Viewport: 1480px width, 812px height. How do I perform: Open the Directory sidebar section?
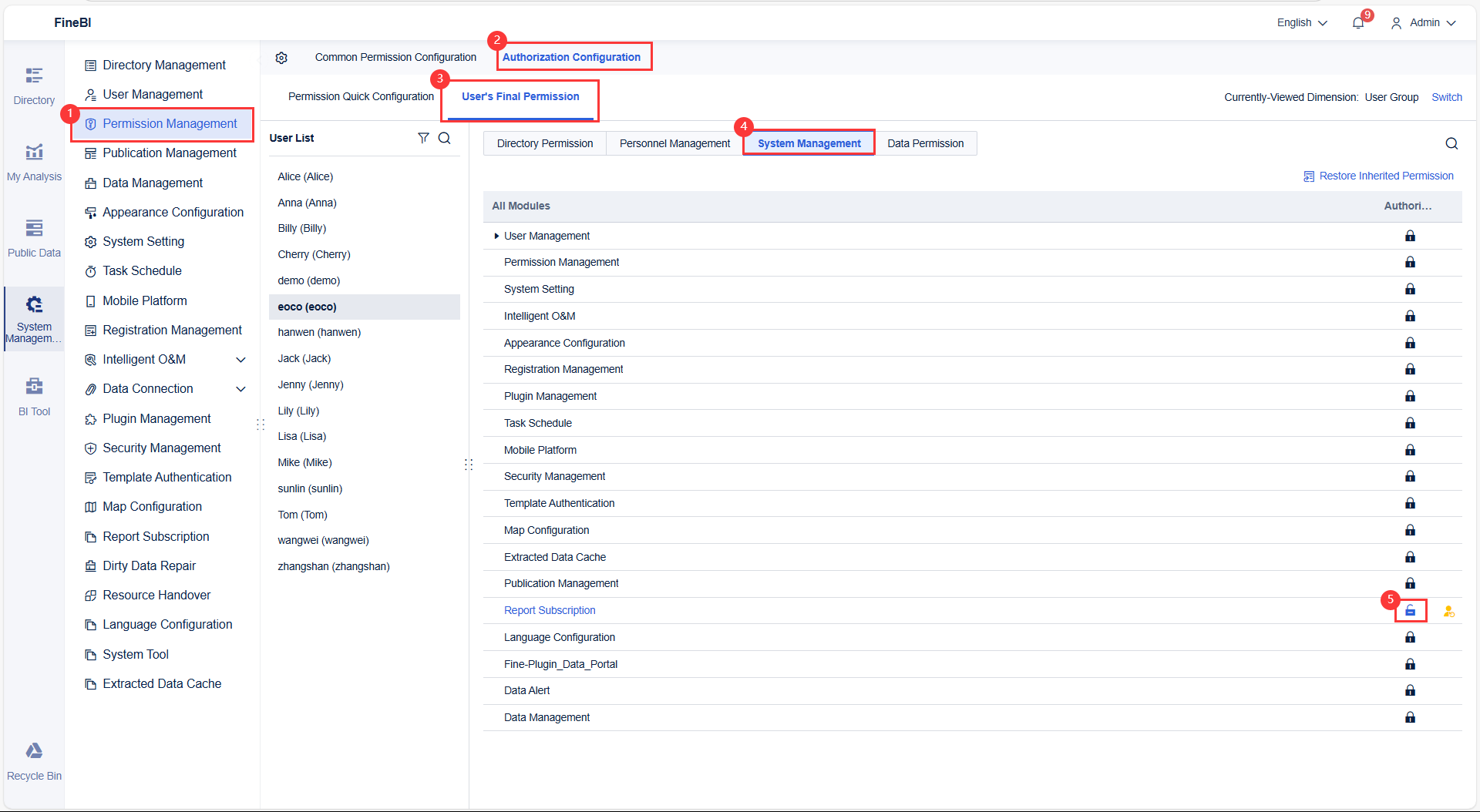34,86
